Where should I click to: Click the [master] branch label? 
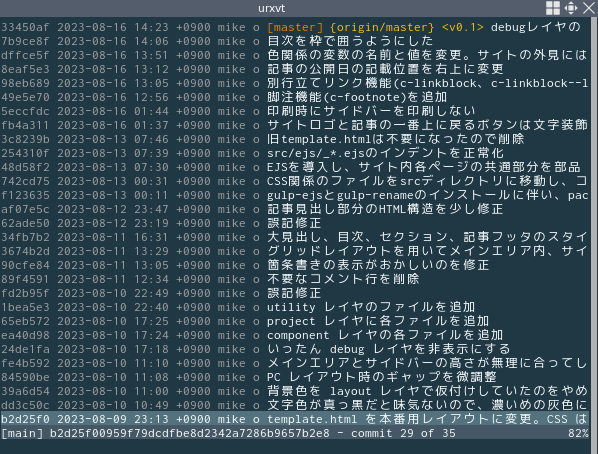point(295,27)
